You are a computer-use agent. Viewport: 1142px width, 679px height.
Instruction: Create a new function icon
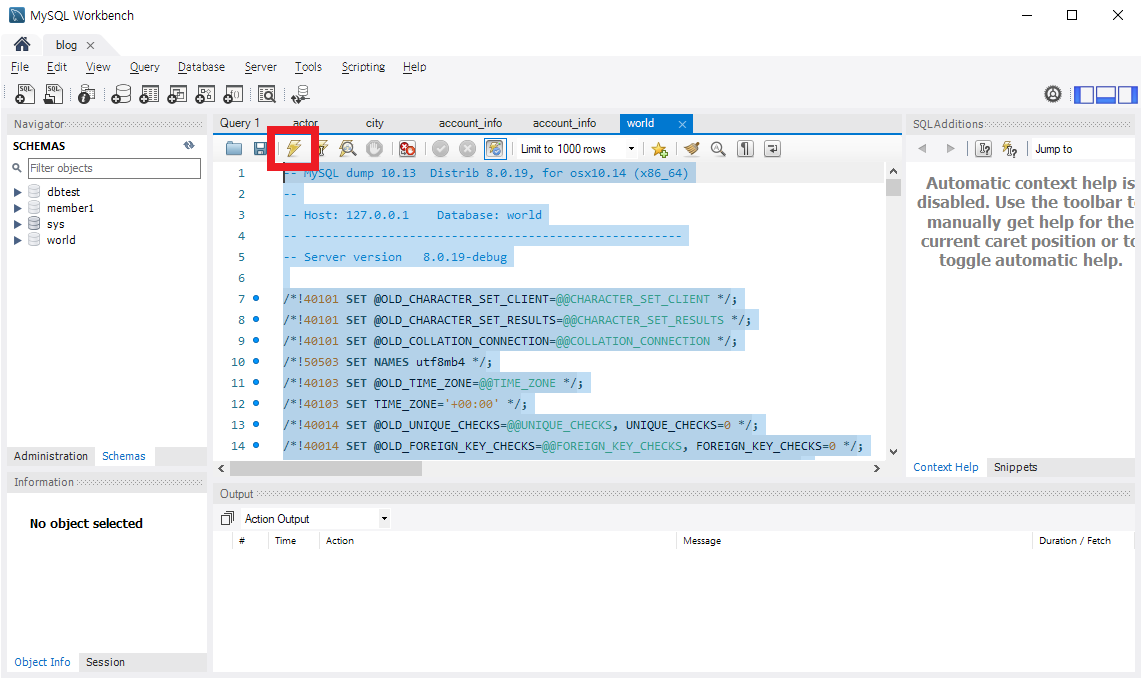(x=233, y=94)
